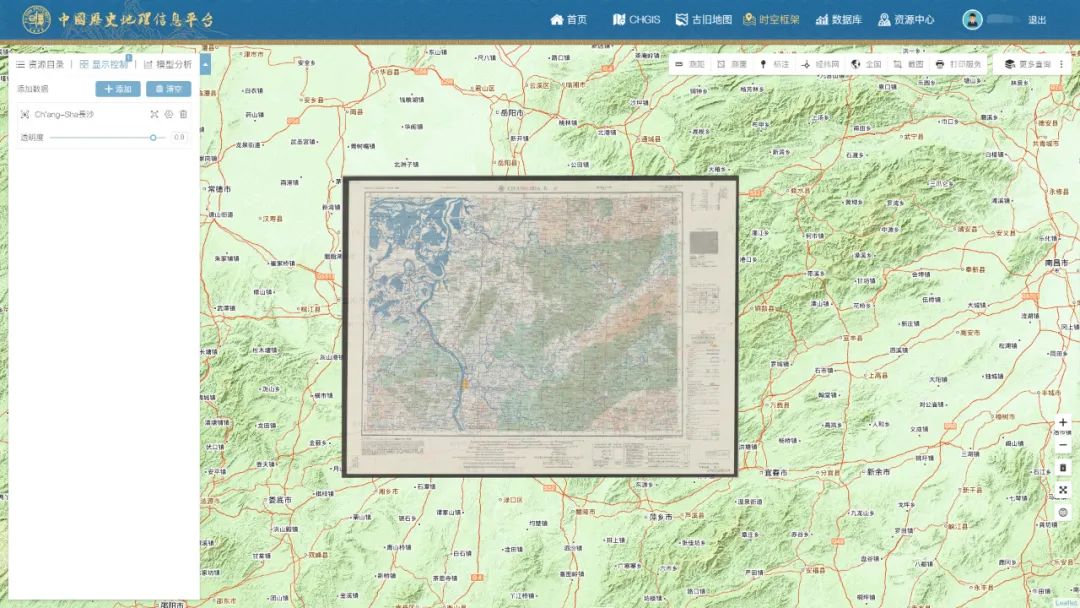Switch to the 模型分析 tab
Image resolution: width=1080 pixels, height=608 pixels.
tap(167, 64)
